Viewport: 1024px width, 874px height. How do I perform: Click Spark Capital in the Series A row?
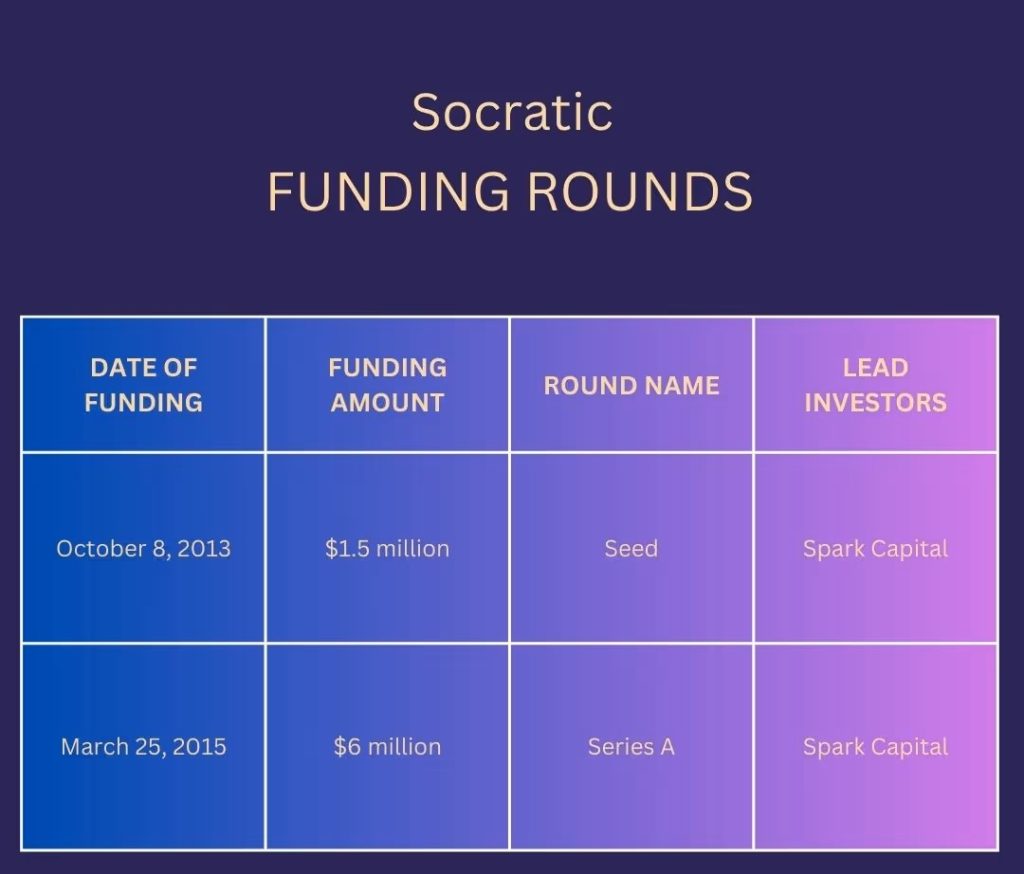pos(875,747)
